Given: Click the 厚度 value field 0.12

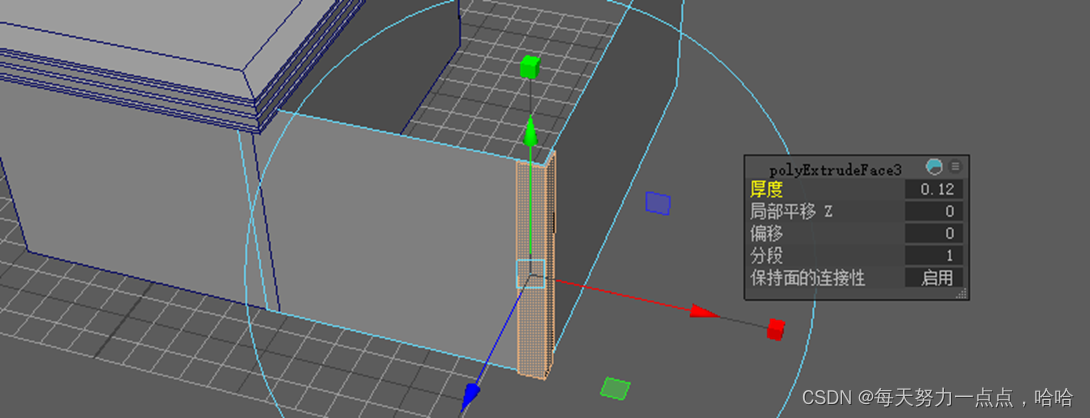Looking at the screenshot, I should (x=934, y=189).
